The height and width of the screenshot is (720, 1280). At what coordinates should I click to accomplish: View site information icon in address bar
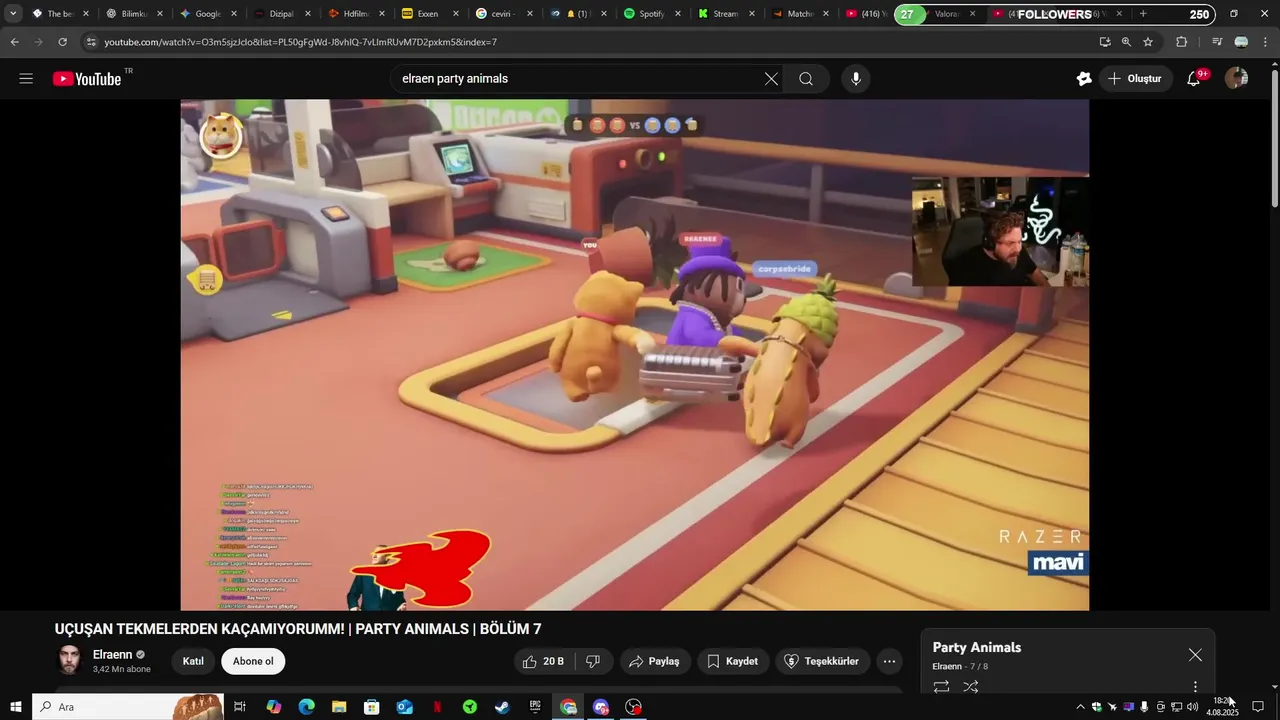pyautogui.click(x=91, y=42)
